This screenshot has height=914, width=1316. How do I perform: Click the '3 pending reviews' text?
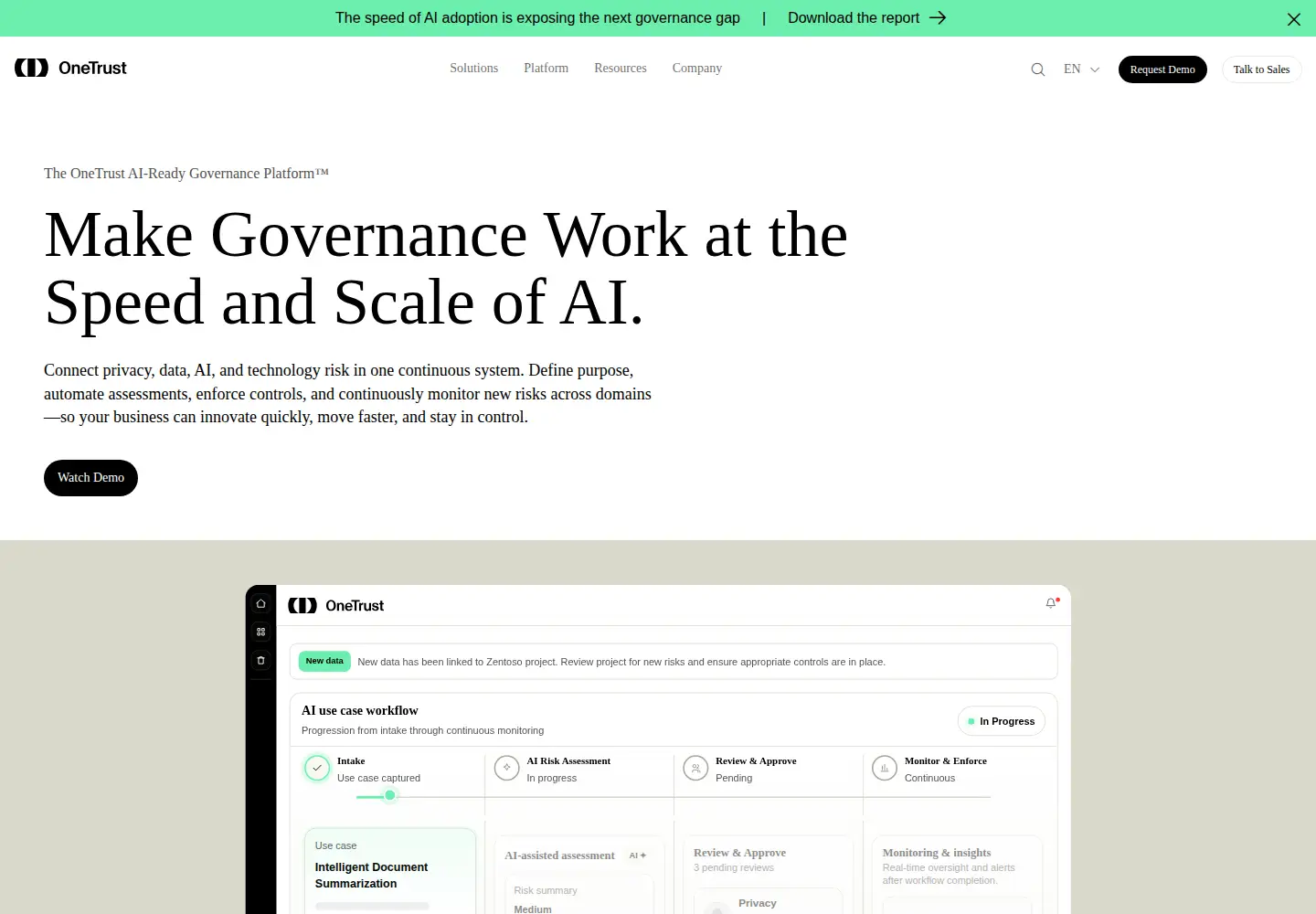point(734,868)
